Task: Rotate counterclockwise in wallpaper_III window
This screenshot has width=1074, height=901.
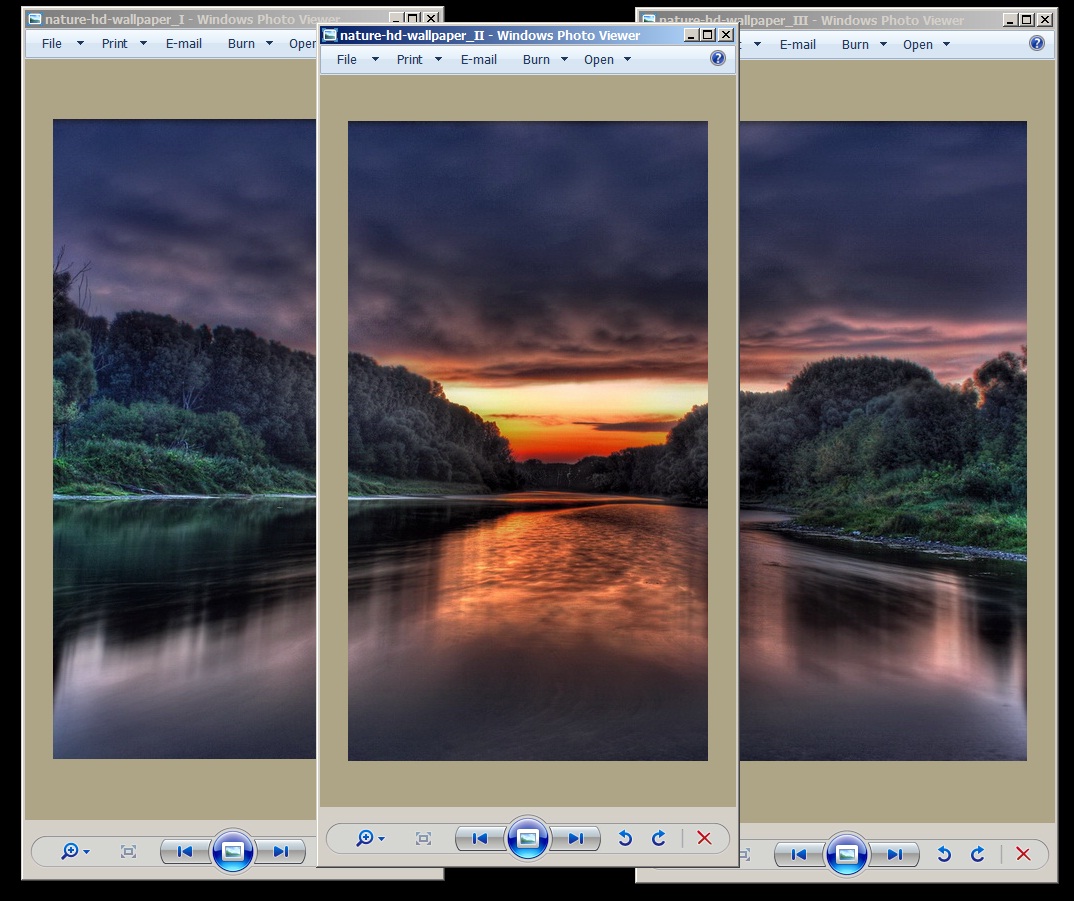Action: coord(944,854)
